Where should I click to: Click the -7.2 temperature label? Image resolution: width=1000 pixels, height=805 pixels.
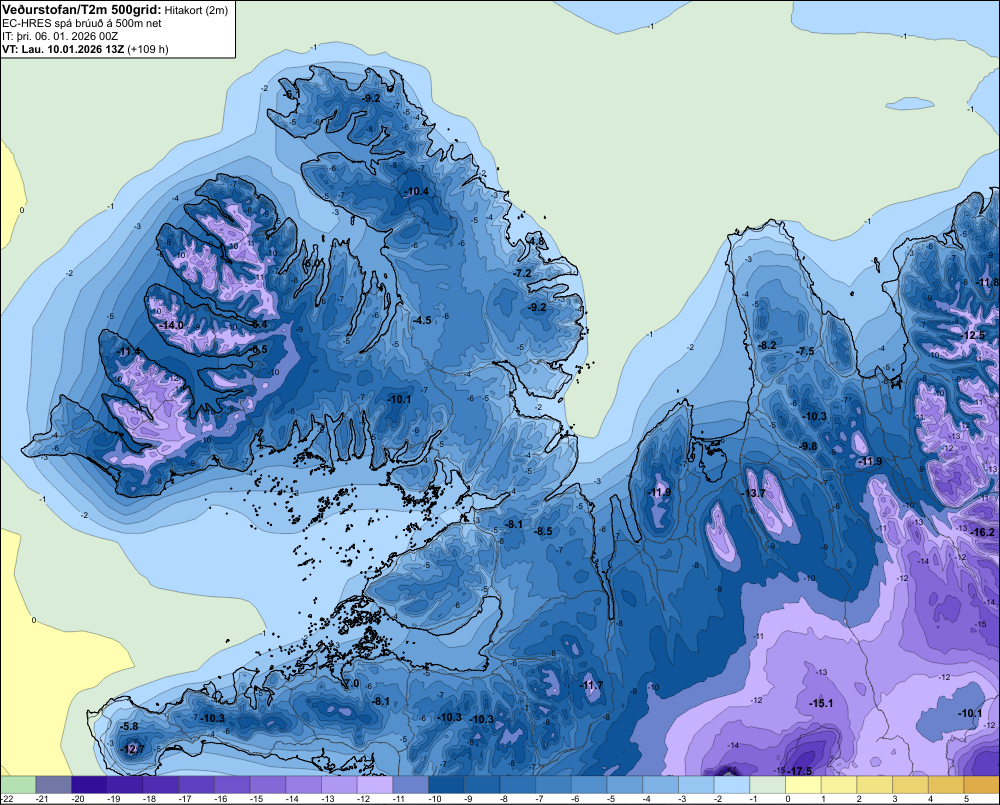point(522,273)
